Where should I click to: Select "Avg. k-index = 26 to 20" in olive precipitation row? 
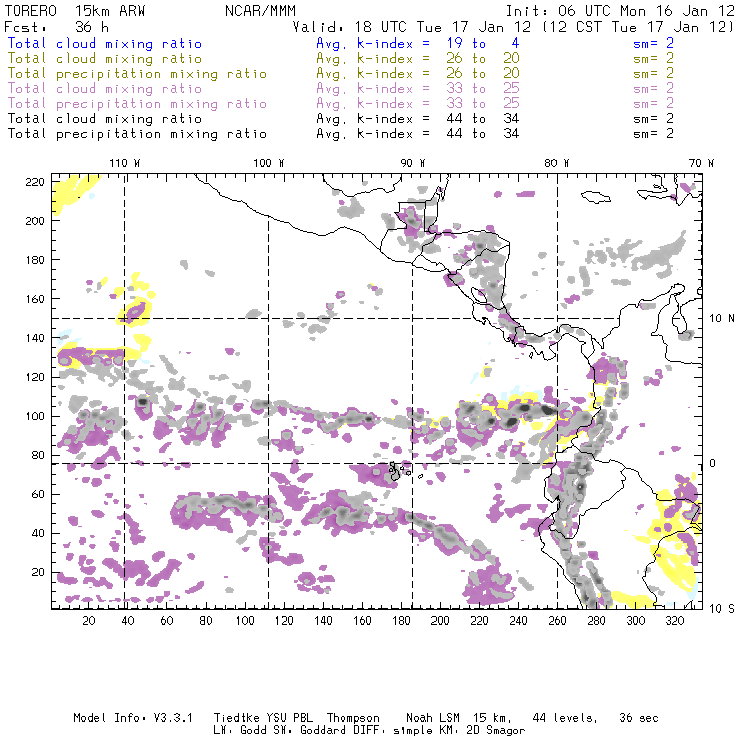coord(418,74)
